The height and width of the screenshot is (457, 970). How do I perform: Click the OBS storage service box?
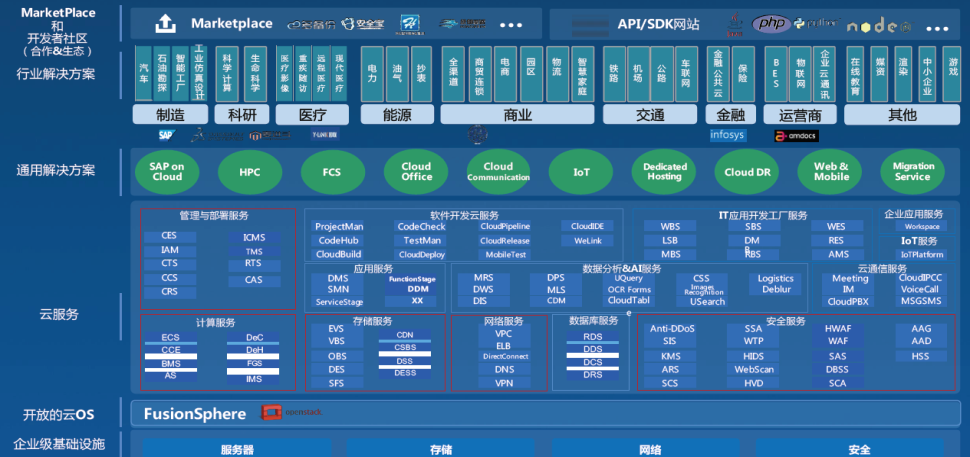[x=337, y=357]
